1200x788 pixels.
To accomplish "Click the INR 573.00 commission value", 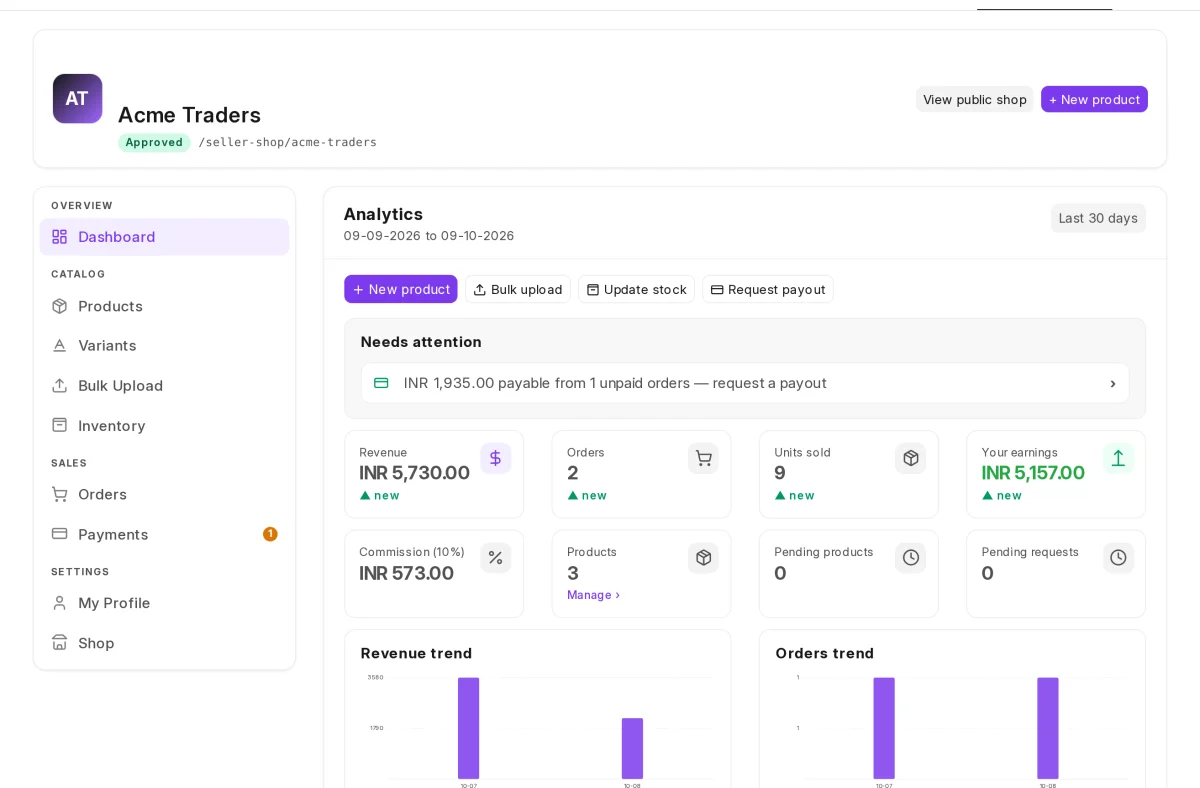I will coord(407,573).
